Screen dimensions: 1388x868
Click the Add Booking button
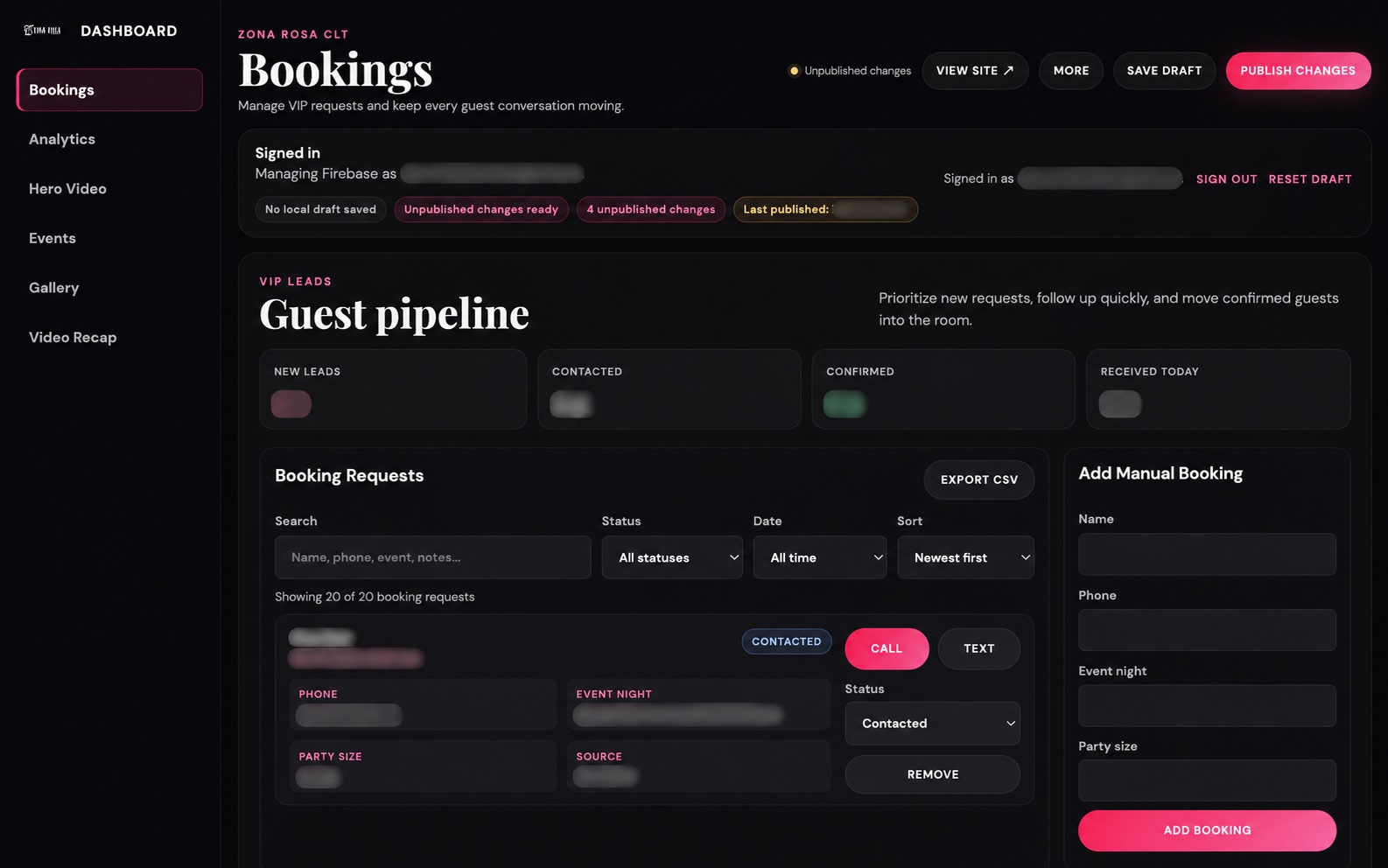point(1207,831)
